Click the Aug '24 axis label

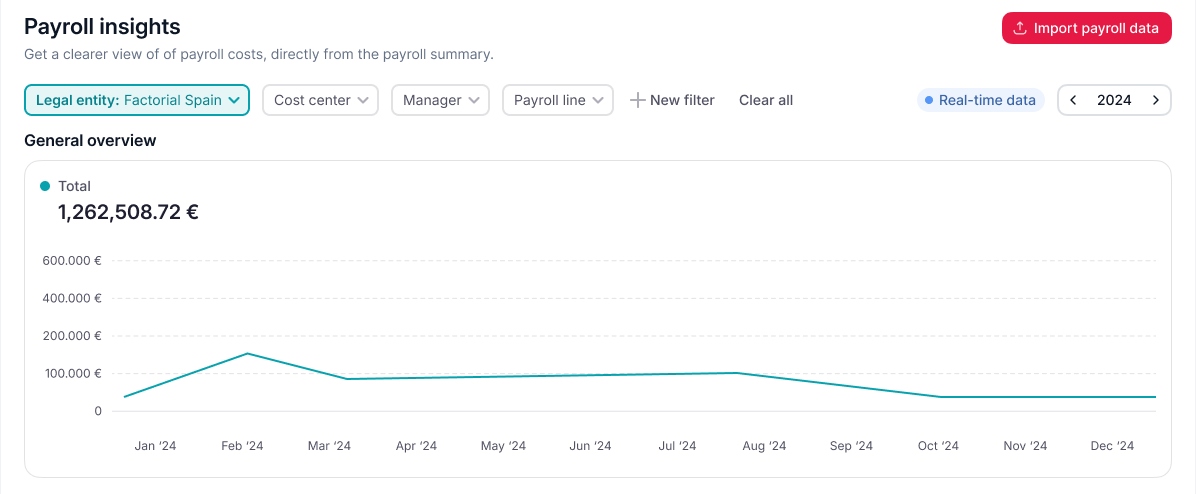click(x=764, y=446)
